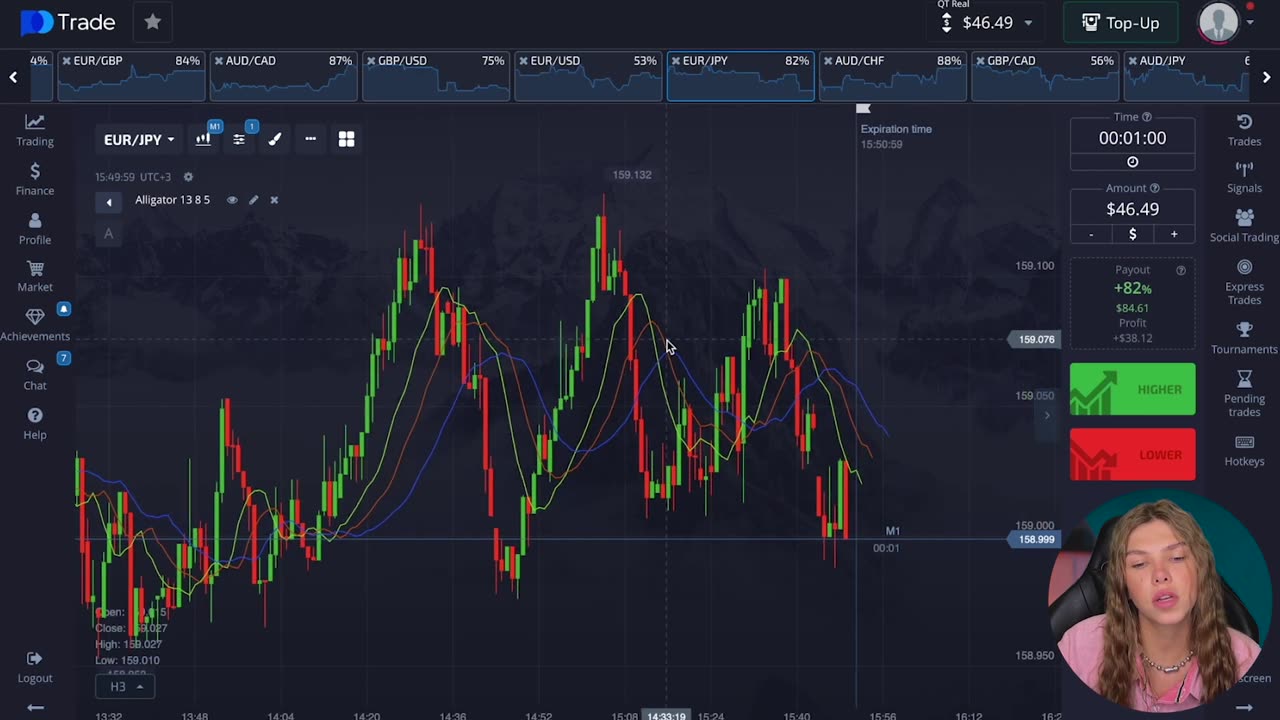1280x720 pixels.
Task: Open the Trading section in sidebar
Action: (x=35, y=130)
